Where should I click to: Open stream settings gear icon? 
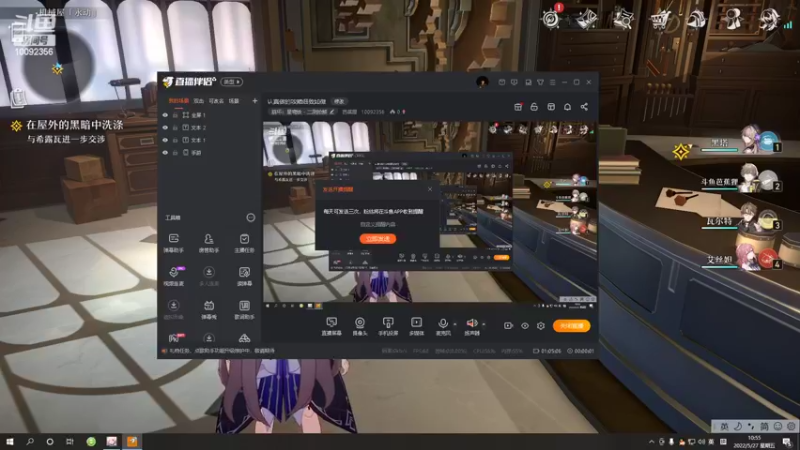541,326
